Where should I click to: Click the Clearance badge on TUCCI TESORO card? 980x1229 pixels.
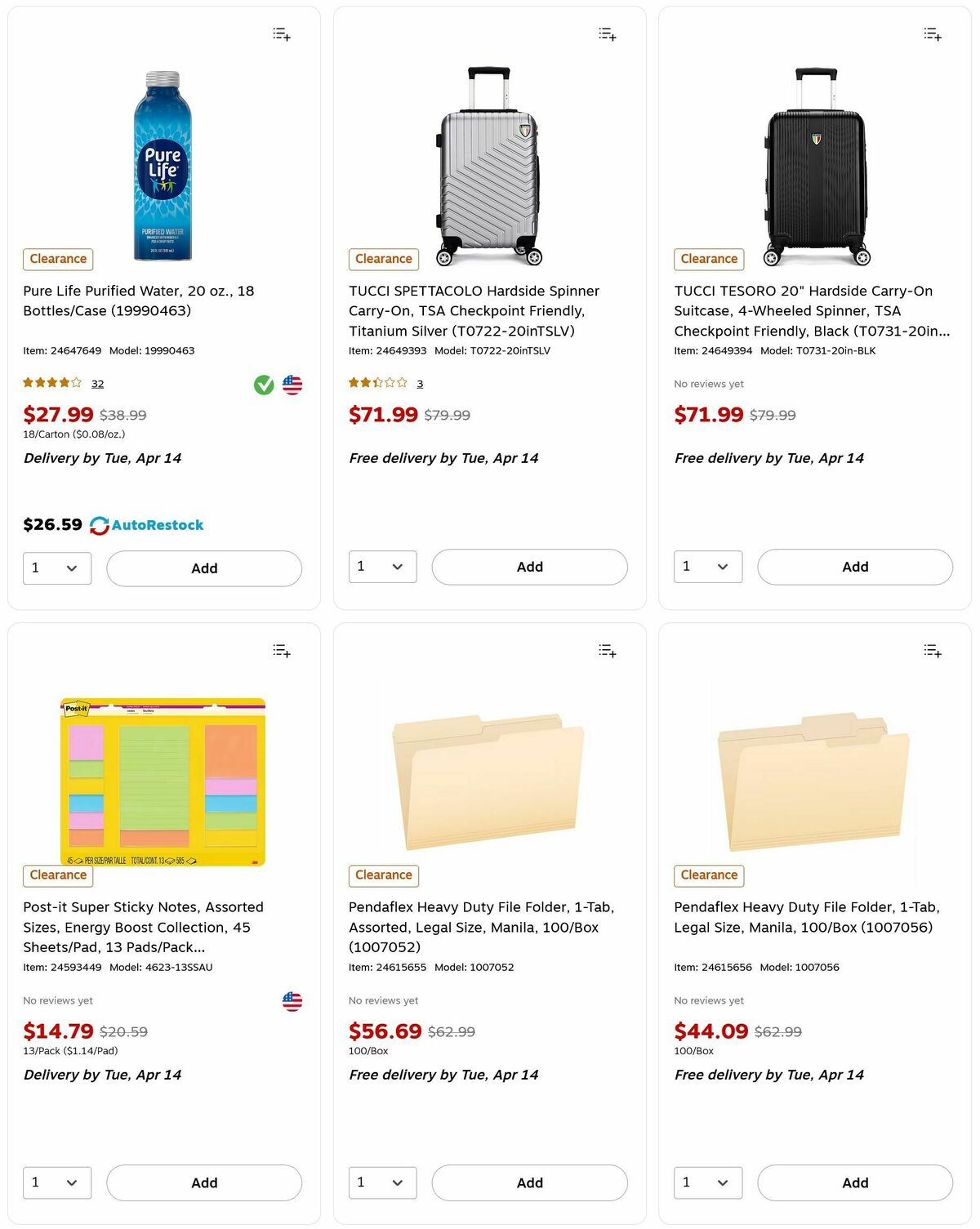pos(708,259)
